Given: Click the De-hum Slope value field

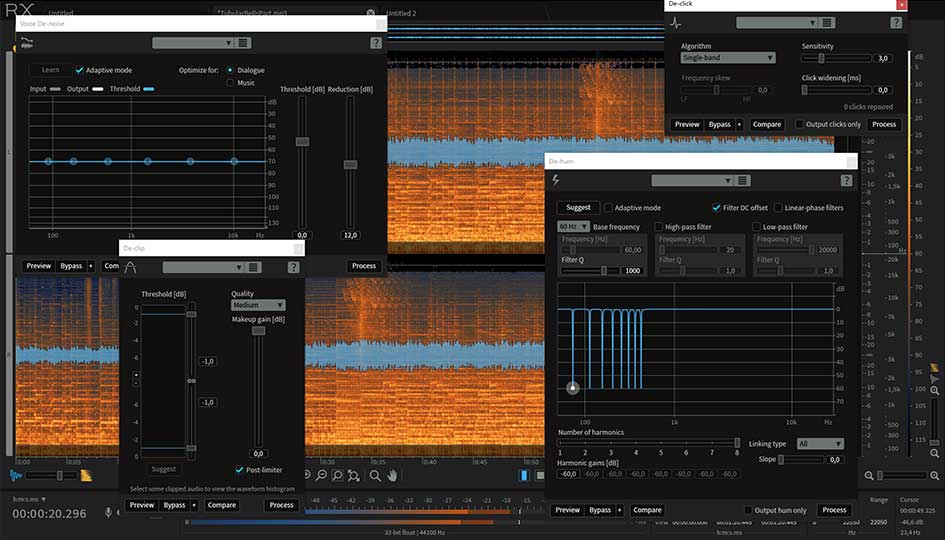Looking at the screenshot, I should (835, 459).
